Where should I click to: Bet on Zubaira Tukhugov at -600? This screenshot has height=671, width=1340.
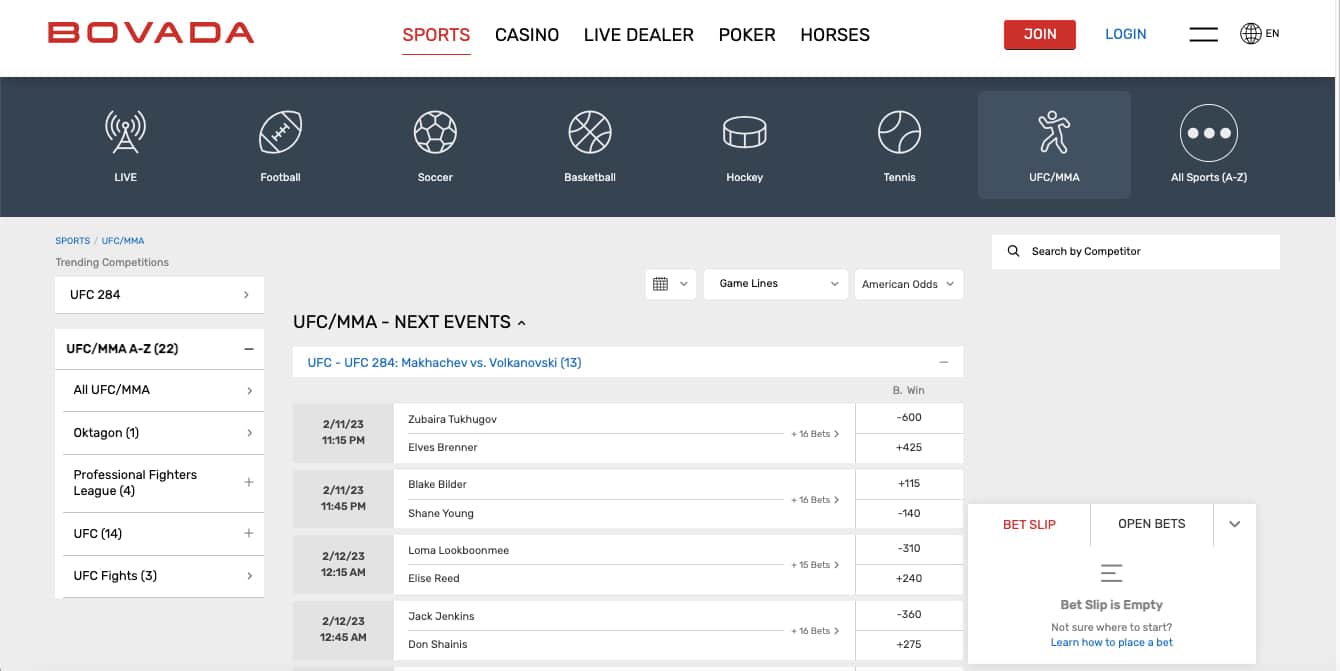coord(910,418)
